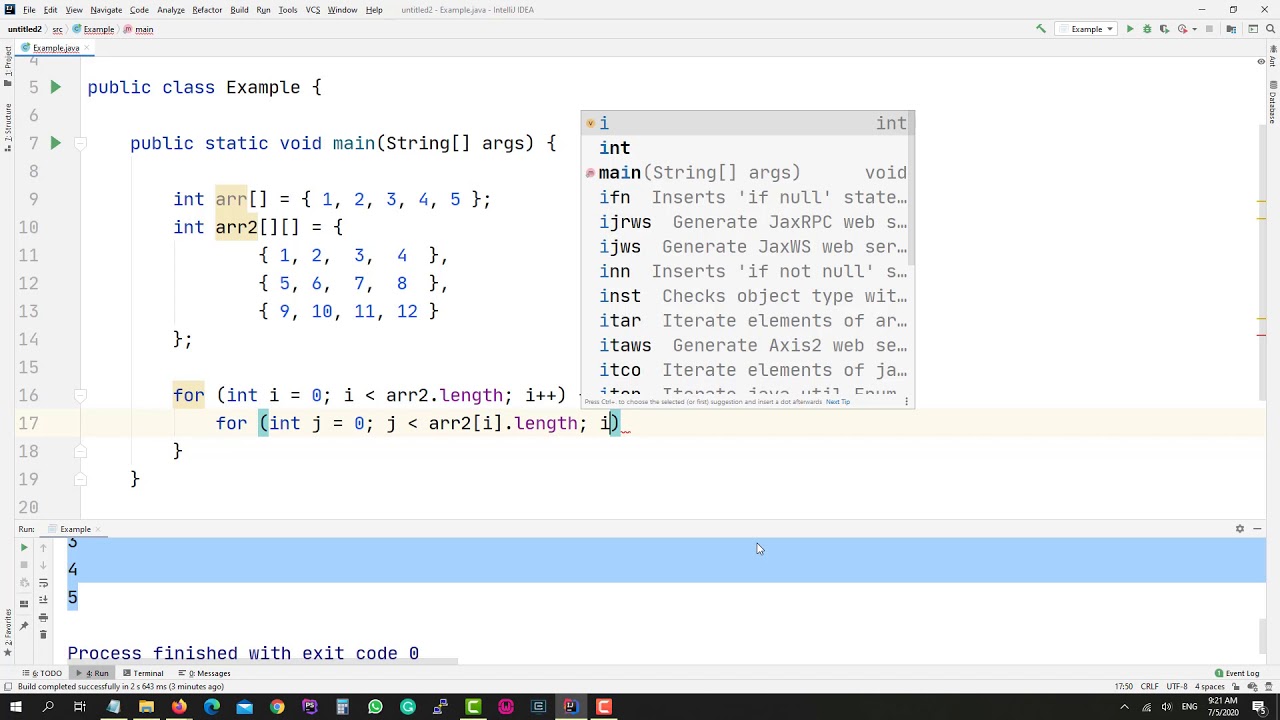Screen dimensions: 1280x720
Task: Open Windows Start menu
Action: pos(14,707)
